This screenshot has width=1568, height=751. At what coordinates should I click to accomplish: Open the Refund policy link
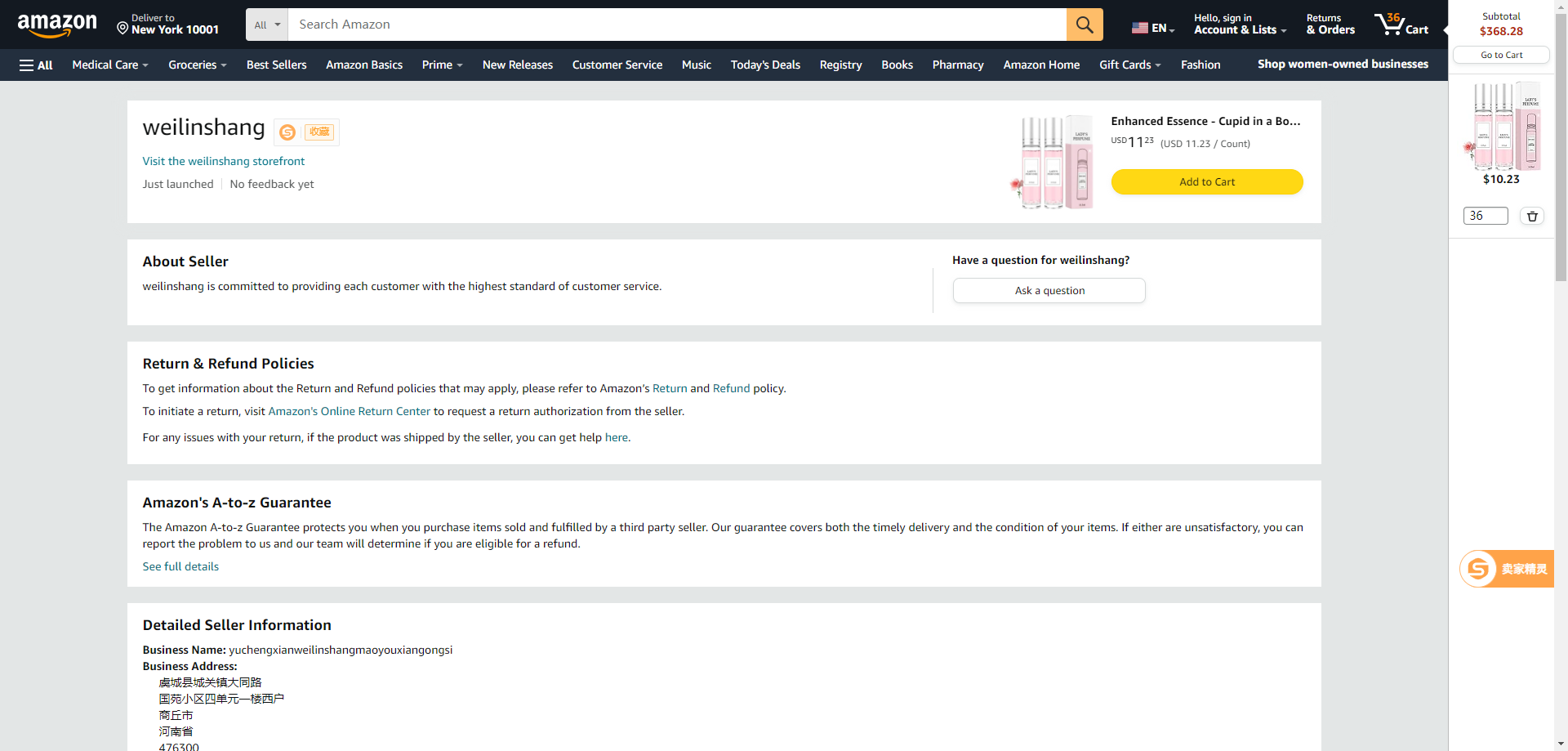731,388
